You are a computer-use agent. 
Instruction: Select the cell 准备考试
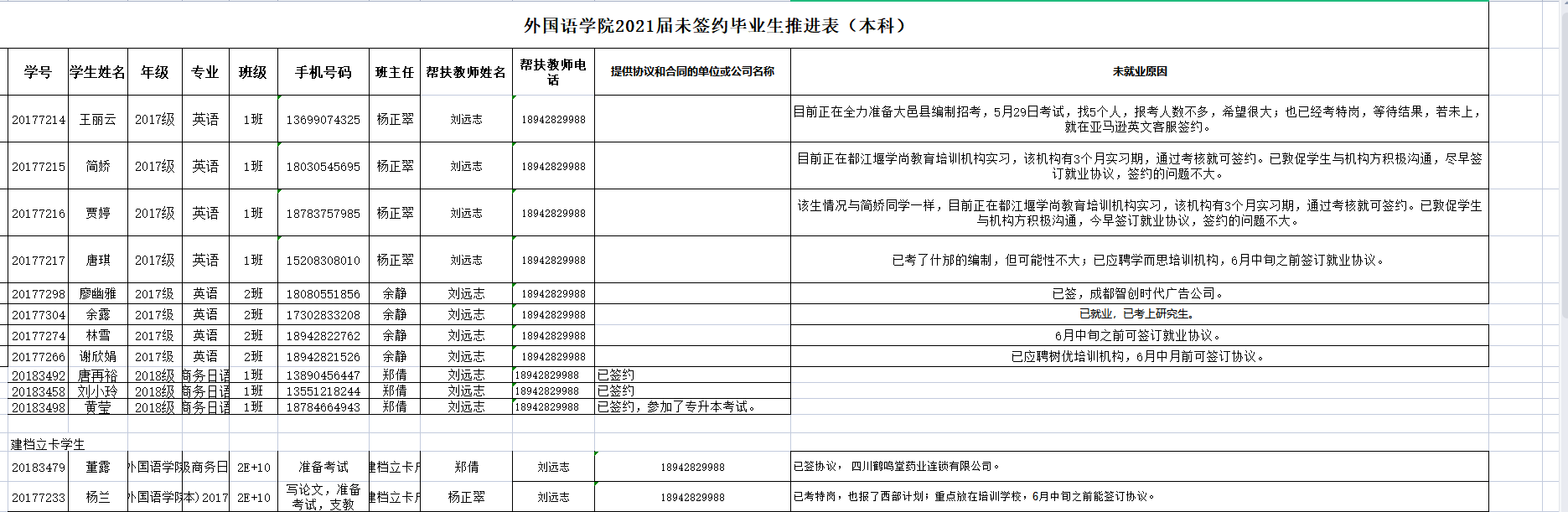click(x=323, y=467)
